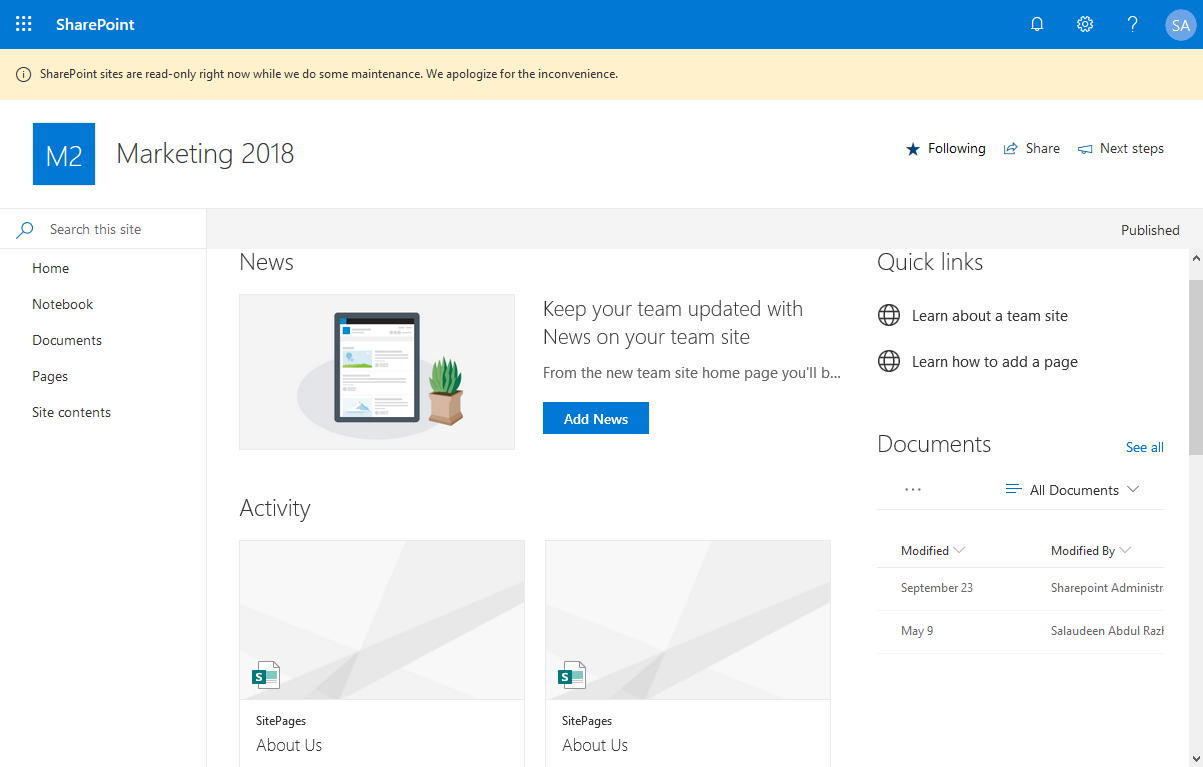This screenshot has width=1203, height=767.
Task: Open the SA account avatar
Action: click(1180, 25)
